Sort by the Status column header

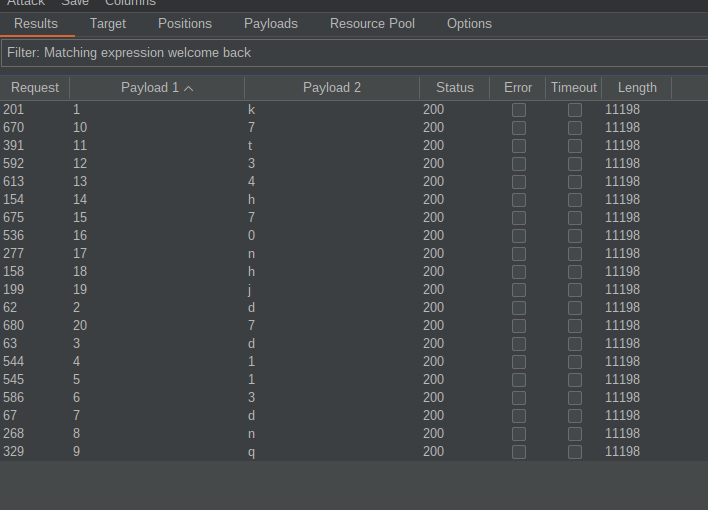pyautogui.click(x=455, y=88)
